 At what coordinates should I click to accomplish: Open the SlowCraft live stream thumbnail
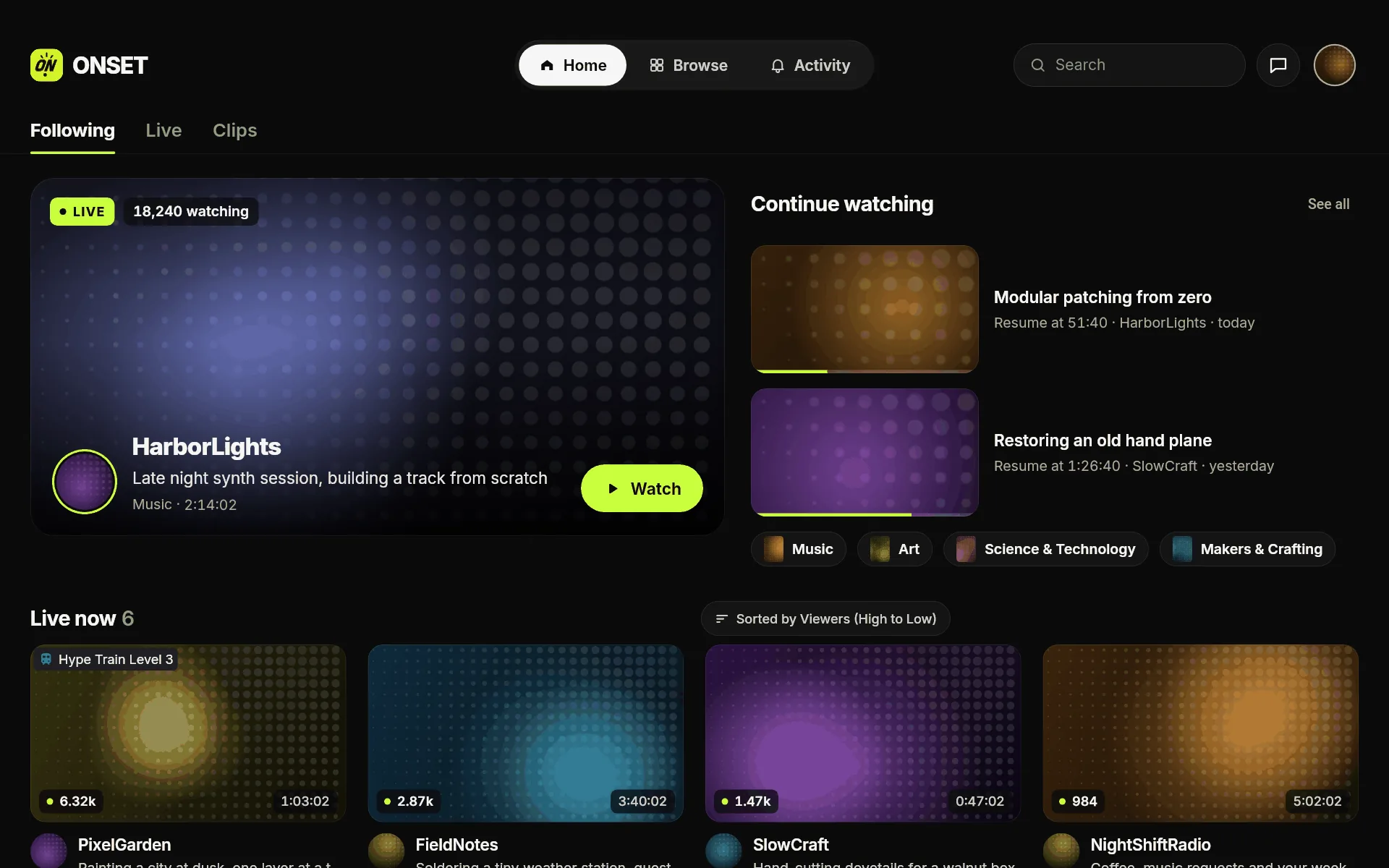click(x=863, y=733)
